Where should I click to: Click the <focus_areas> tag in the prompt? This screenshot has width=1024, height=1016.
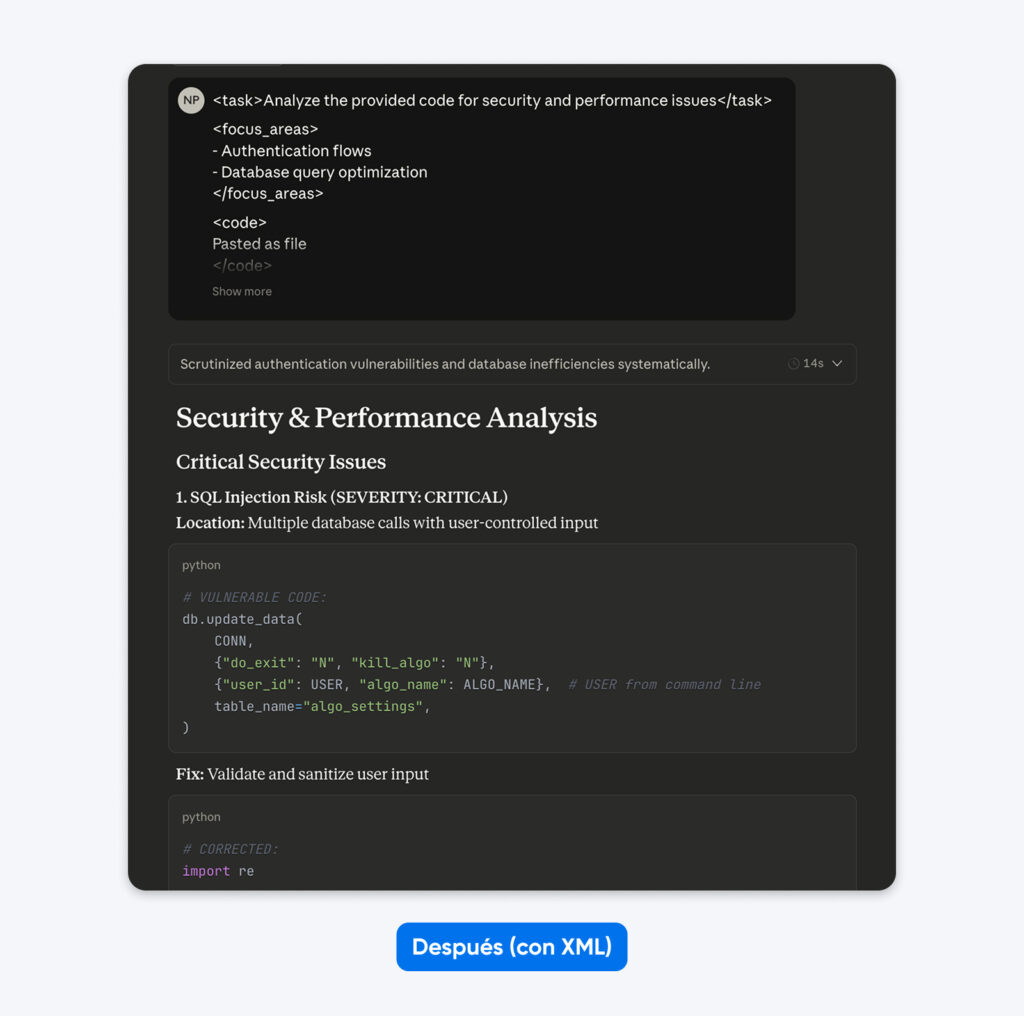click(264, 129)
